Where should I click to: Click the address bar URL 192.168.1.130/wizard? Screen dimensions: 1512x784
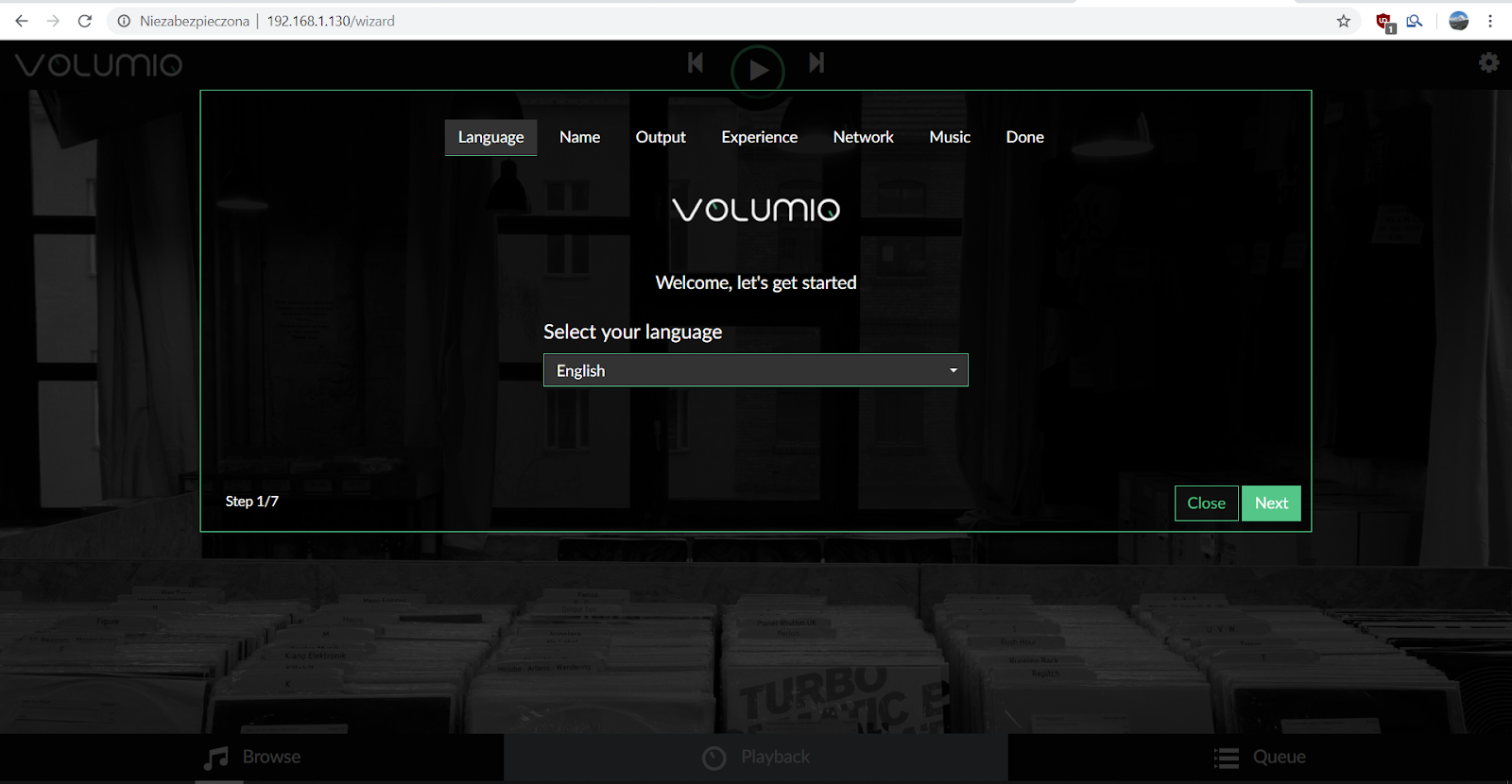tap(331, 21)
